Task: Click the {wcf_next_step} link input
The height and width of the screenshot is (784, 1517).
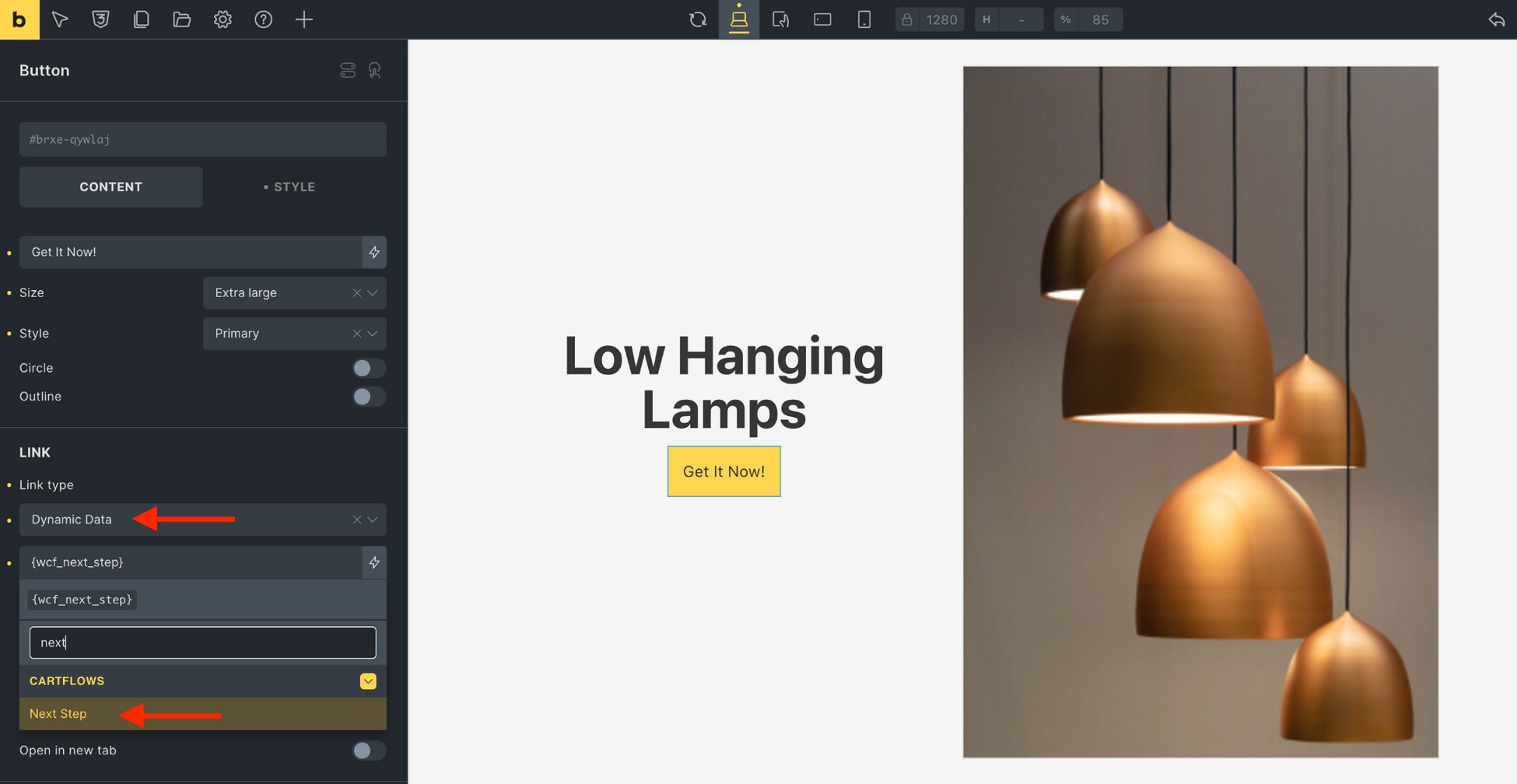Action: point(191,562)
